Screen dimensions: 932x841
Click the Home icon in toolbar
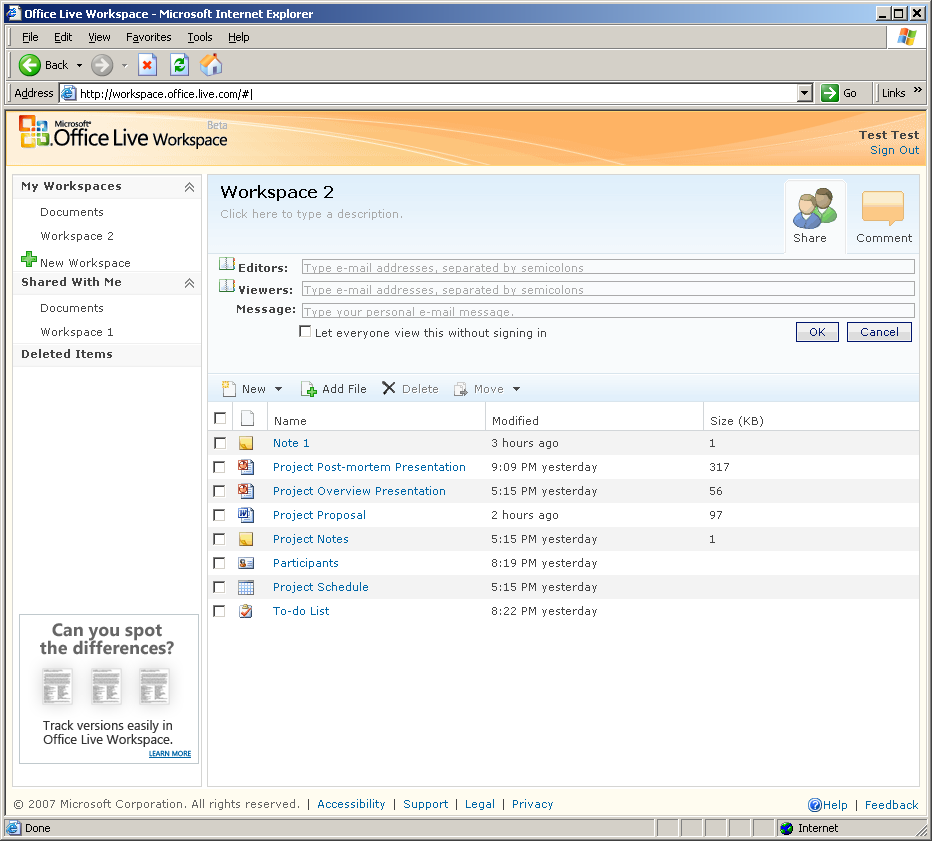coord(211,65)
